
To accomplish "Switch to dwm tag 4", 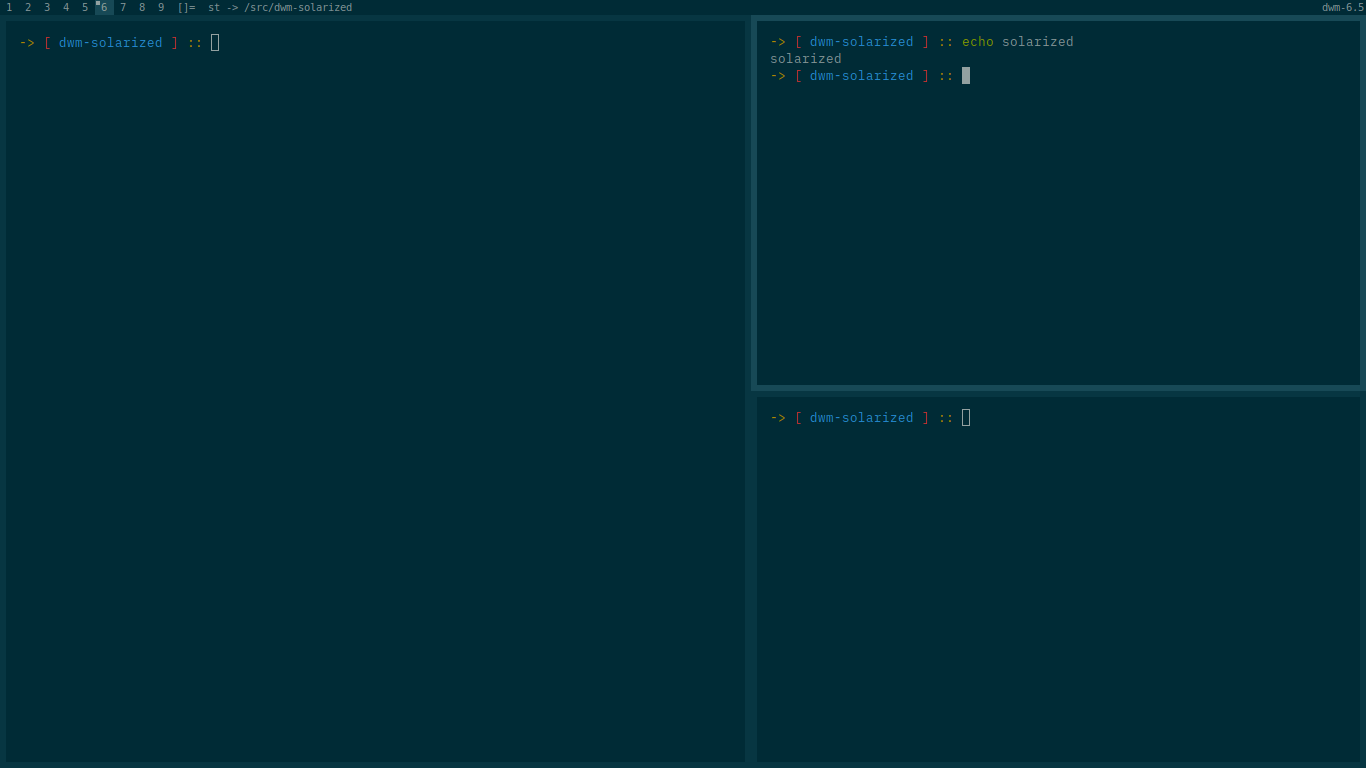I will 66,7.
